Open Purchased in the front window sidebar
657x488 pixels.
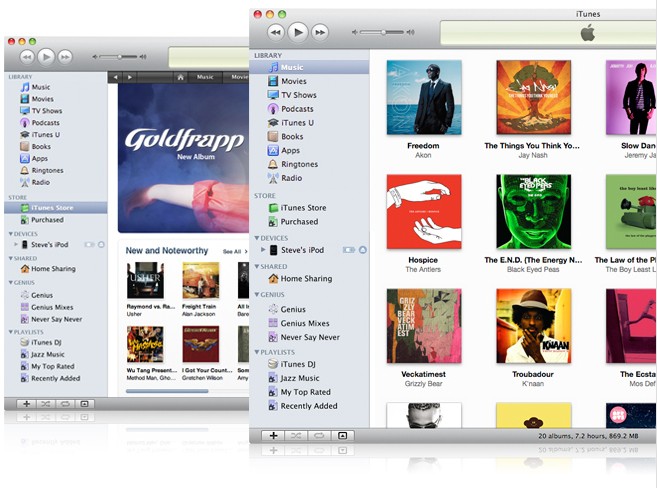(x=309, y=221)
